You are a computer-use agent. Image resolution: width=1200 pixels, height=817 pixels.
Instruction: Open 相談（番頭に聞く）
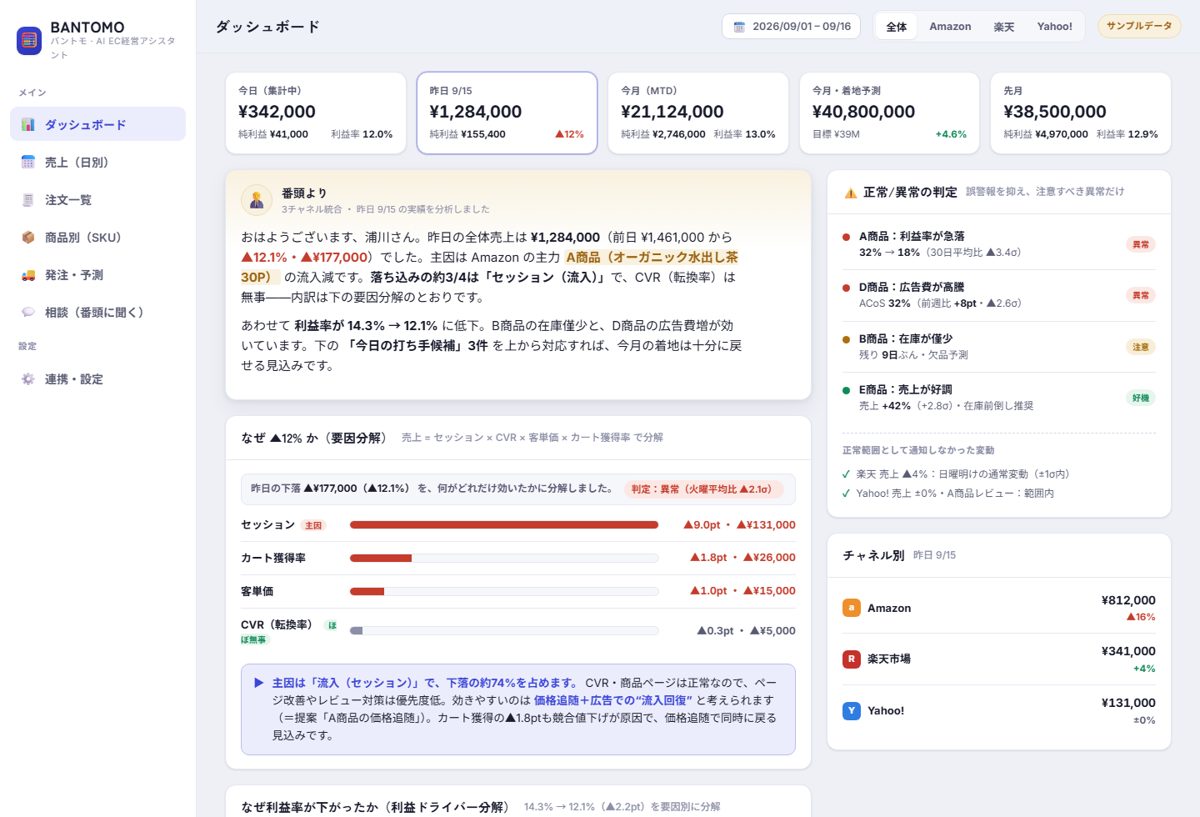coord(98,312)
